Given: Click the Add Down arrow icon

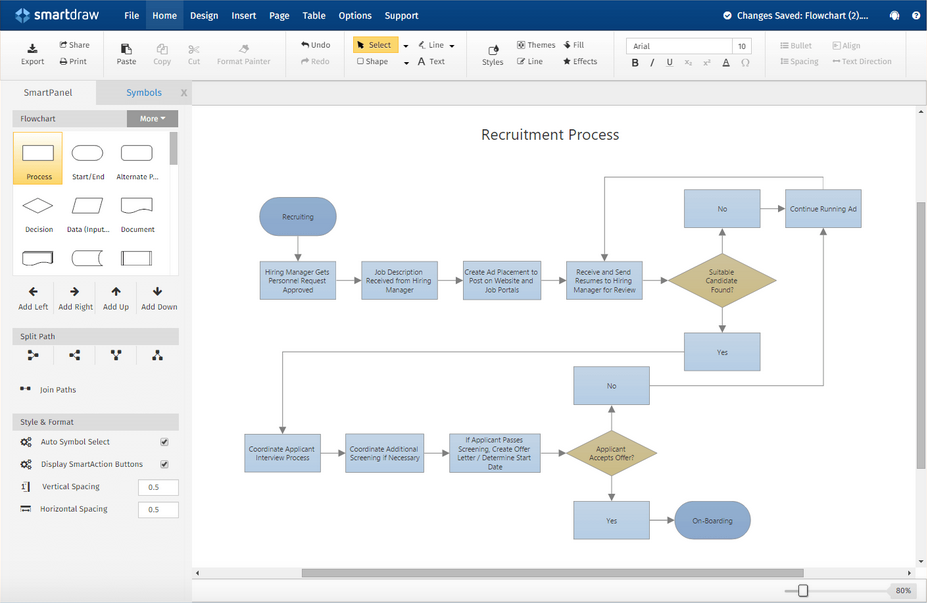Looking at the screenshot, I should [x=157, y=291].
